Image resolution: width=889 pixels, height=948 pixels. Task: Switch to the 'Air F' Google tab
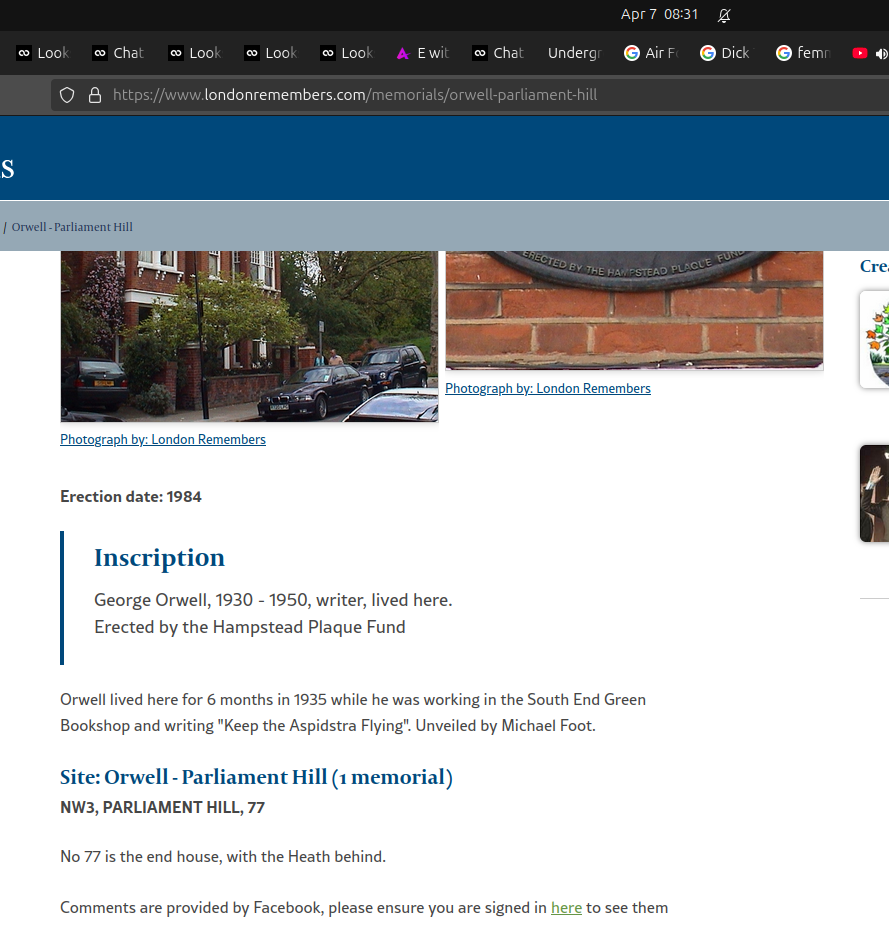tap(651, 53)
